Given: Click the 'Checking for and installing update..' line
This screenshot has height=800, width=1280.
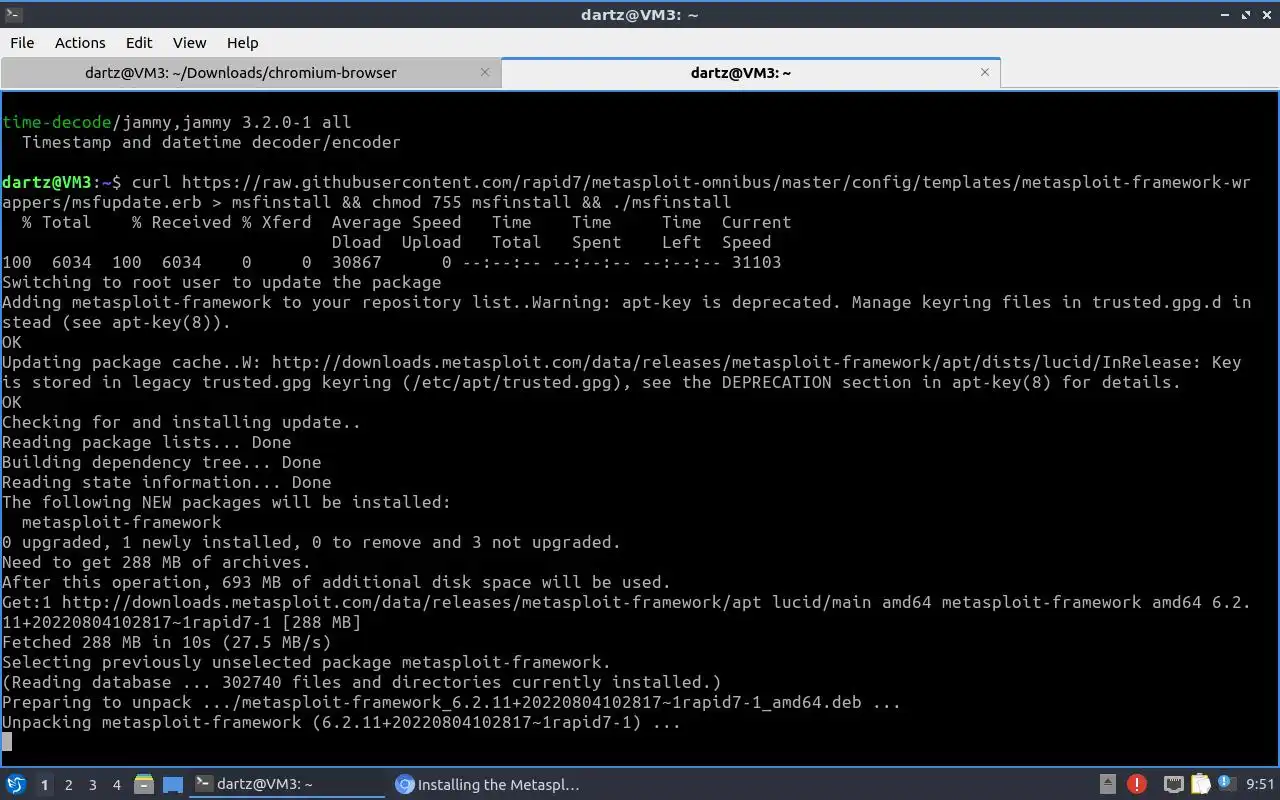Looking at the screenshot, I should (181, 422).
